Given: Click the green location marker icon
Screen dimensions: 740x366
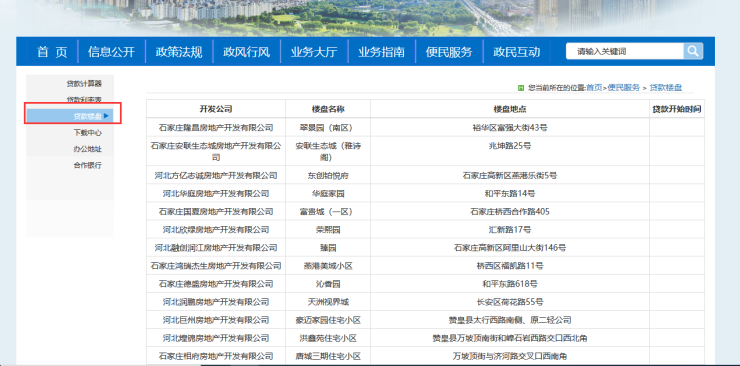Looking at the screenshot, I should point(521,88).
